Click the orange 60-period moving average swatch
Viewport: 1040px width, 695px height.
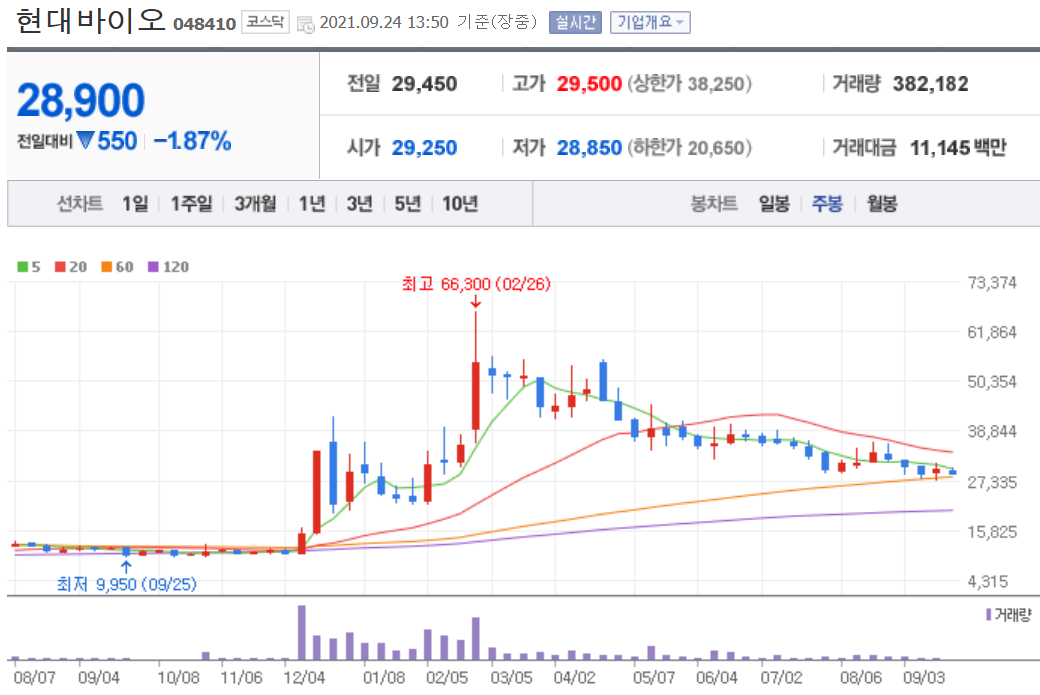tap(107, 267)
